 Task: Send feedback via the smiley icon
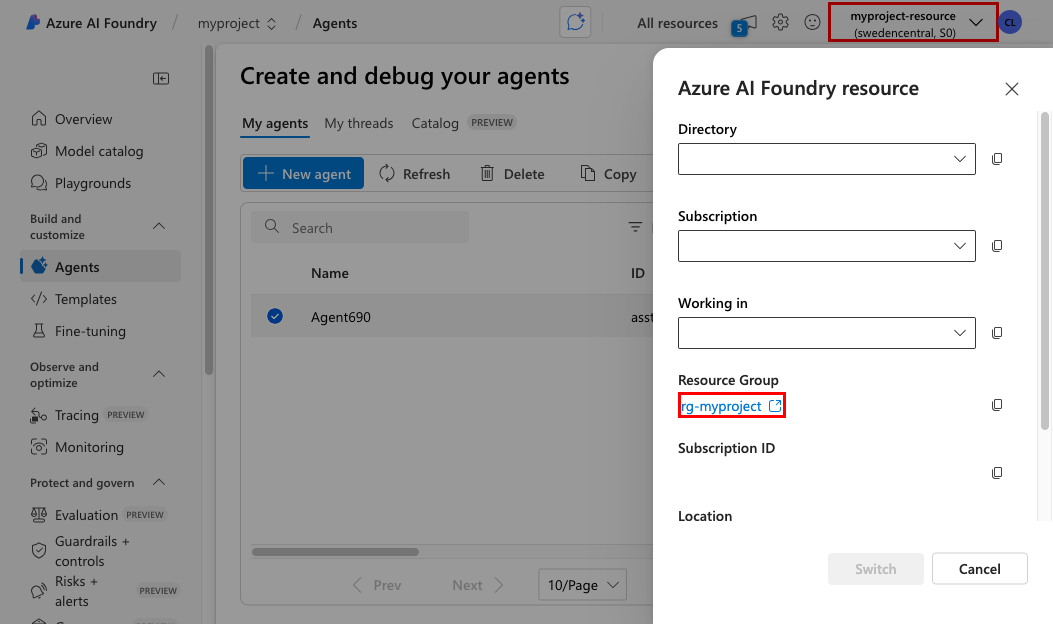tap(812, 23)
